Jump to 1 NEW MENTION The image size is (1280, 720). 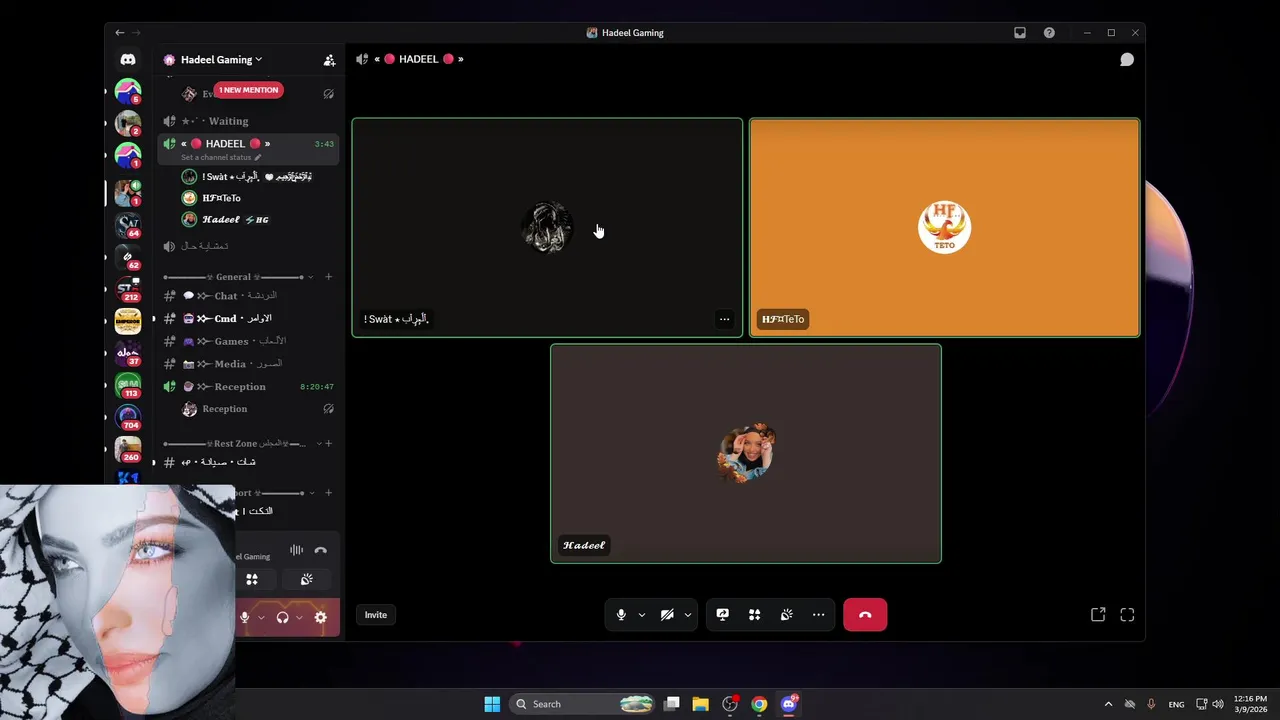248,90
